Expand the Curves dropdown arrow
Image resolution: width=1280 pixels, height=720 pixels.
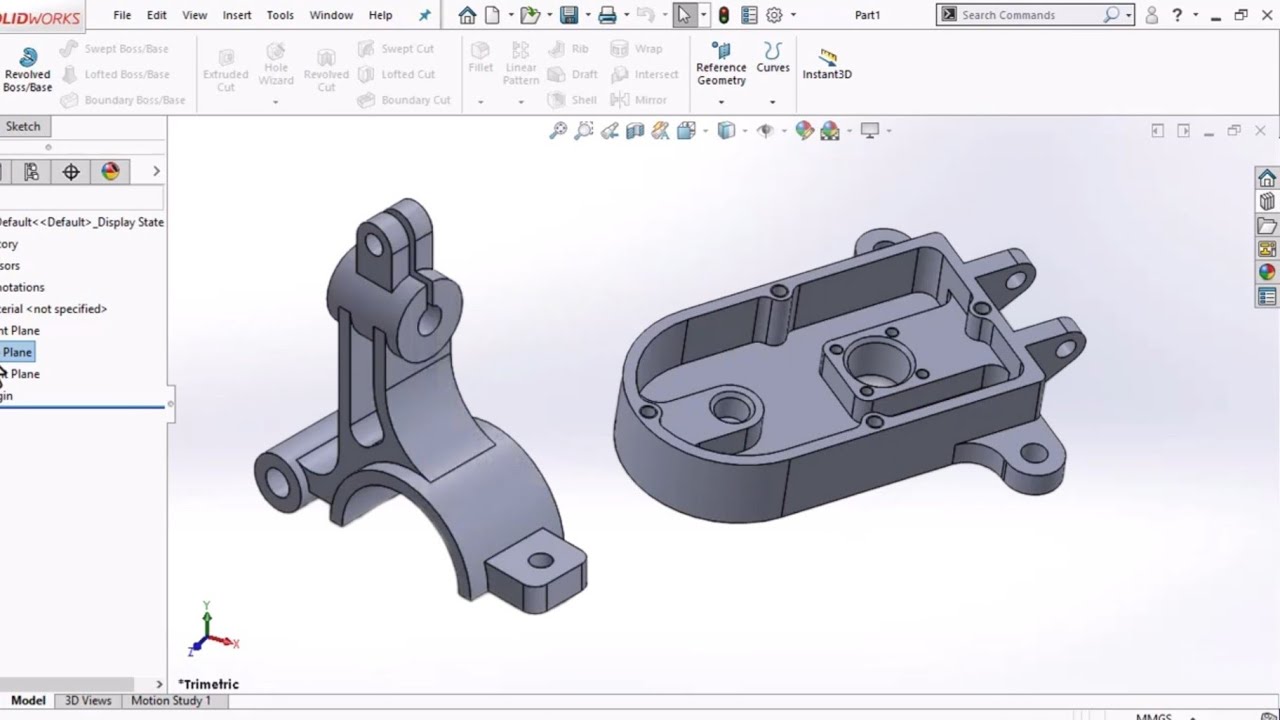pyautogui.click(x=772, y=101)
